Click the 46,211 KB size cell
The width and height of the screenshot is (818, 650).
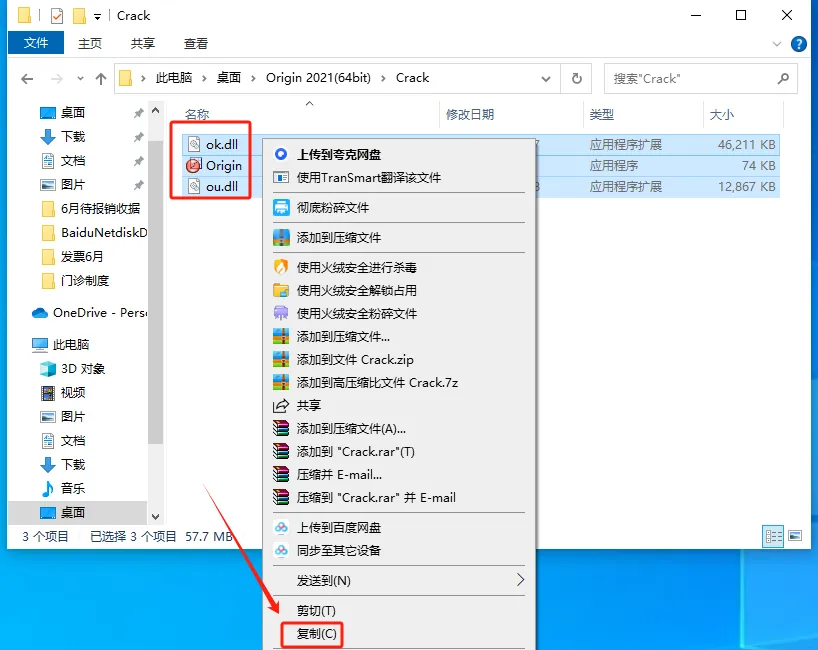pyautogui.click(x=746, y=144)
